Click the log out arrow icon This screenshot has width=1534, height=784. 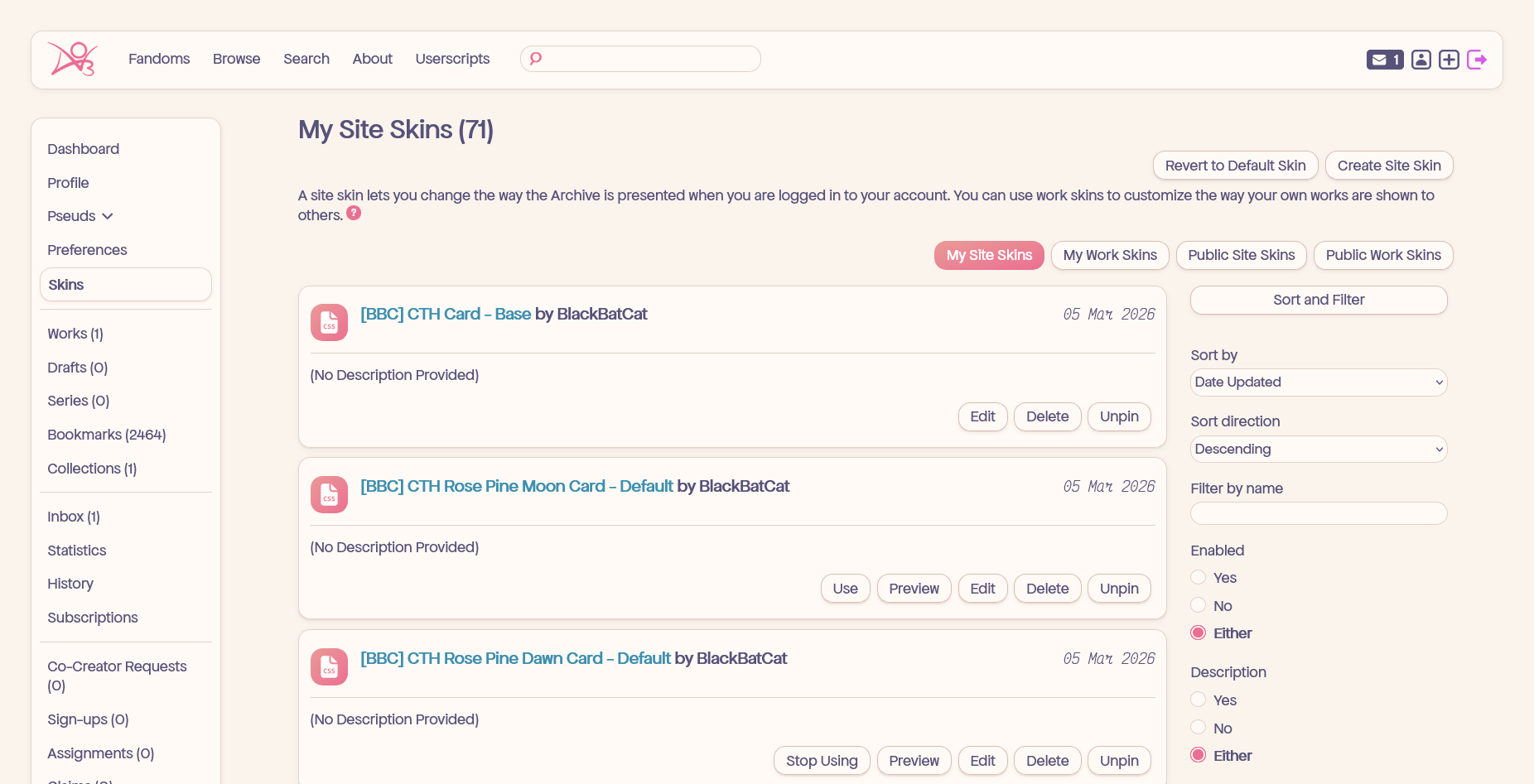coord(1477,60)
